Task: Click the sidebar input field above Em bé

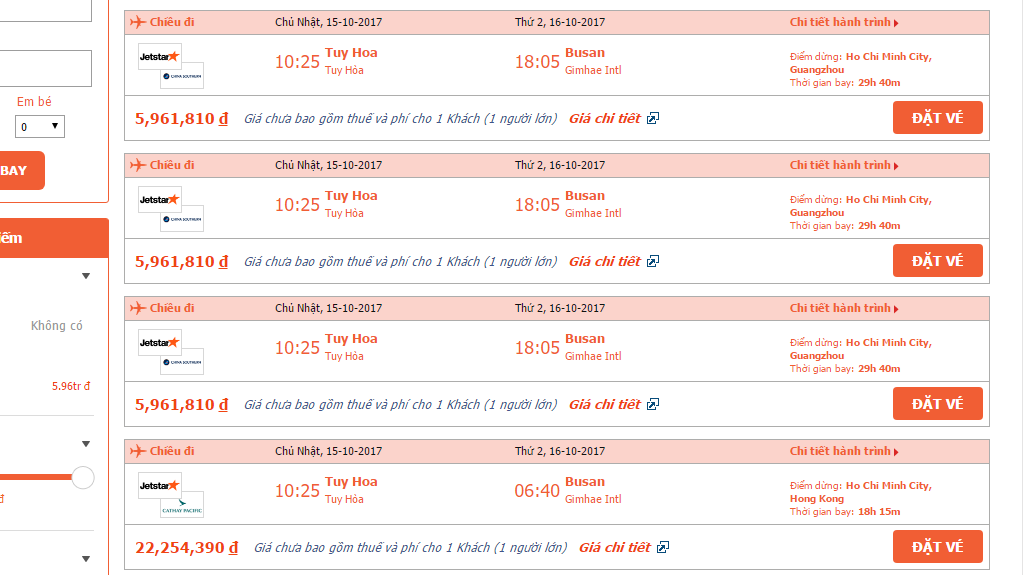Action: pos(46,69)
